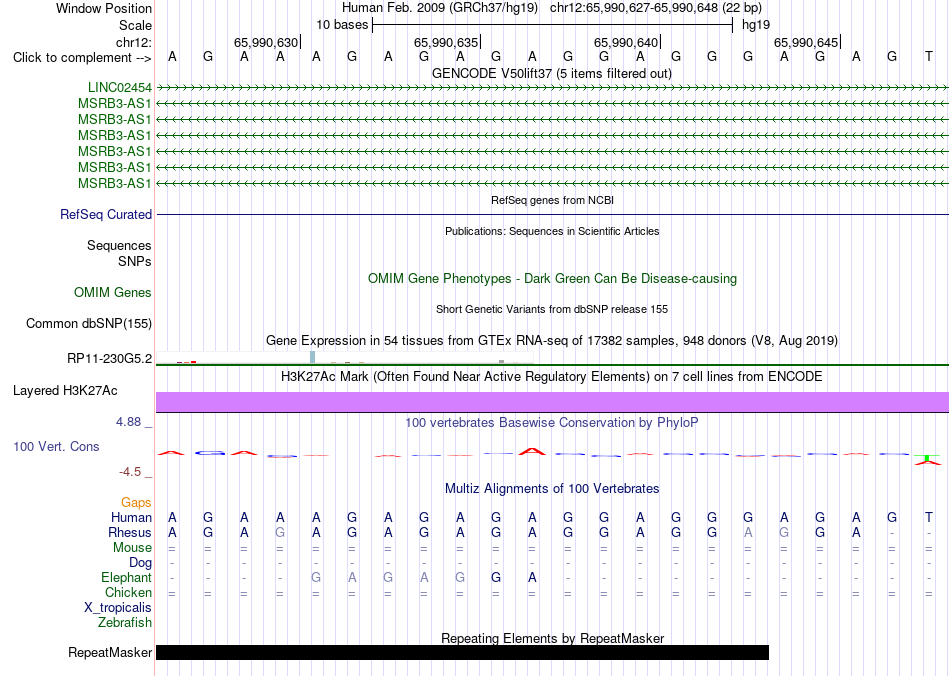Viewport: 950px width, 676px height.
Task: Open '100 vertebrates Basewise Conservation by PhyloP' title
Action: 552,423
